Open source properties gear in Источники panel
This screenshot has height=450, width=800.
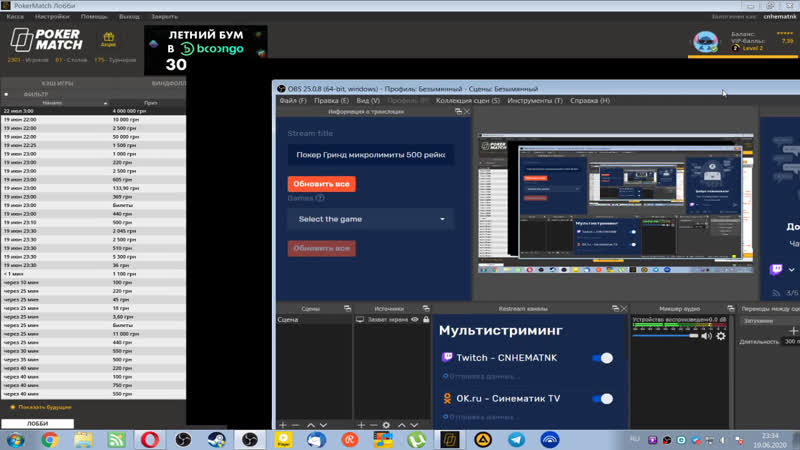(x=386, y=425)
